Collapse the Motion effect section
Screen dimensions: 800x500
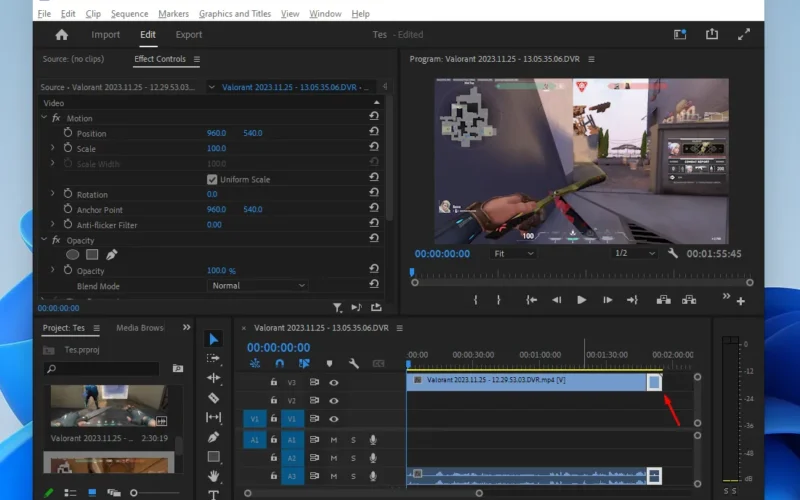44,117
